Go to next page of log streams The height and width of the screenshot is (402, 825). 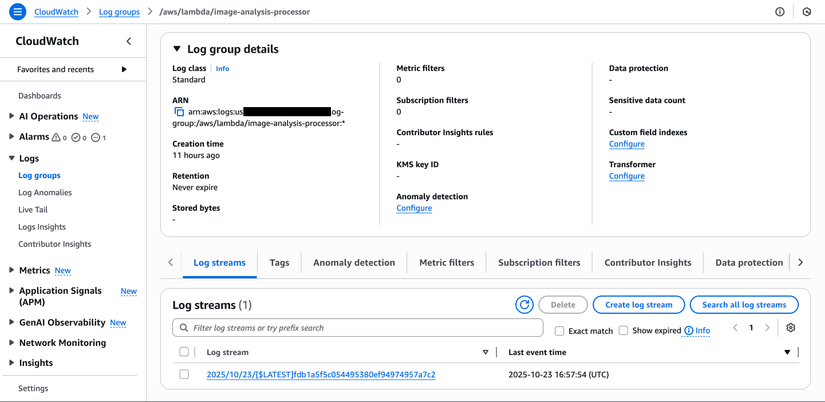(767, 328)
